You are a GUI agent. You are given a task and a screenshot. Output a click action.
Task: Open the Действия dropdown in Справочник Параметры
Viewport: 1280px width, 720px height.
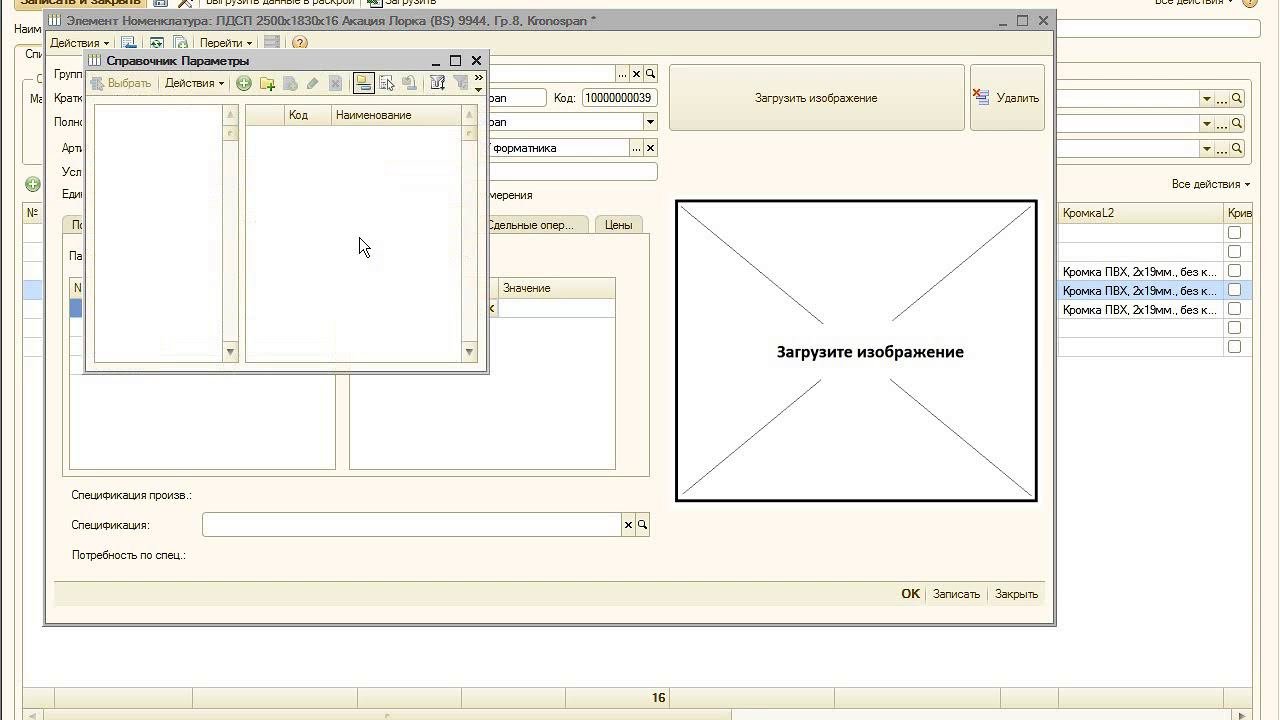[x=194, y=84]
